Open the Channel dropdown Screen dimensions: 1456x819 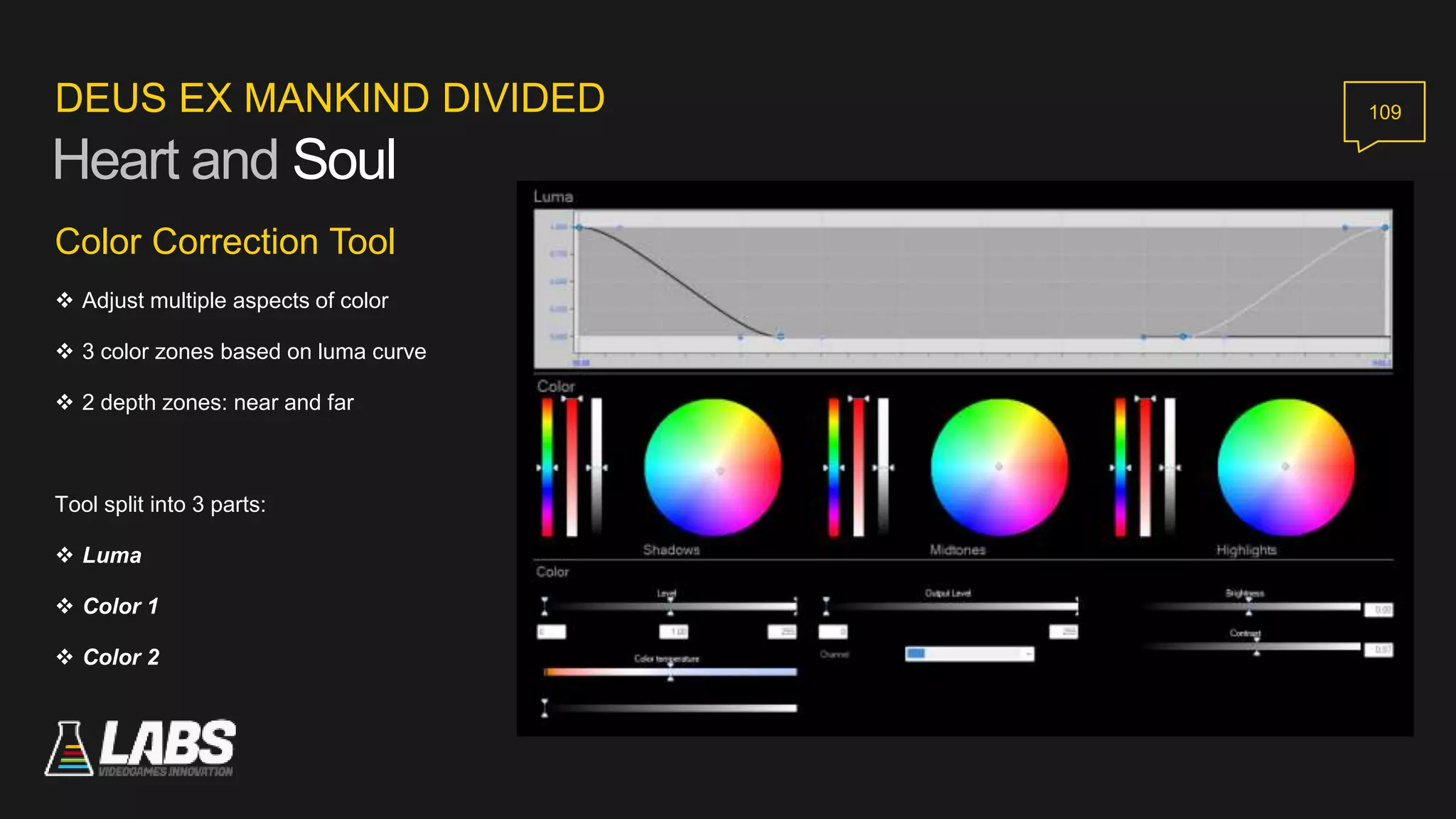pos(969,654)
